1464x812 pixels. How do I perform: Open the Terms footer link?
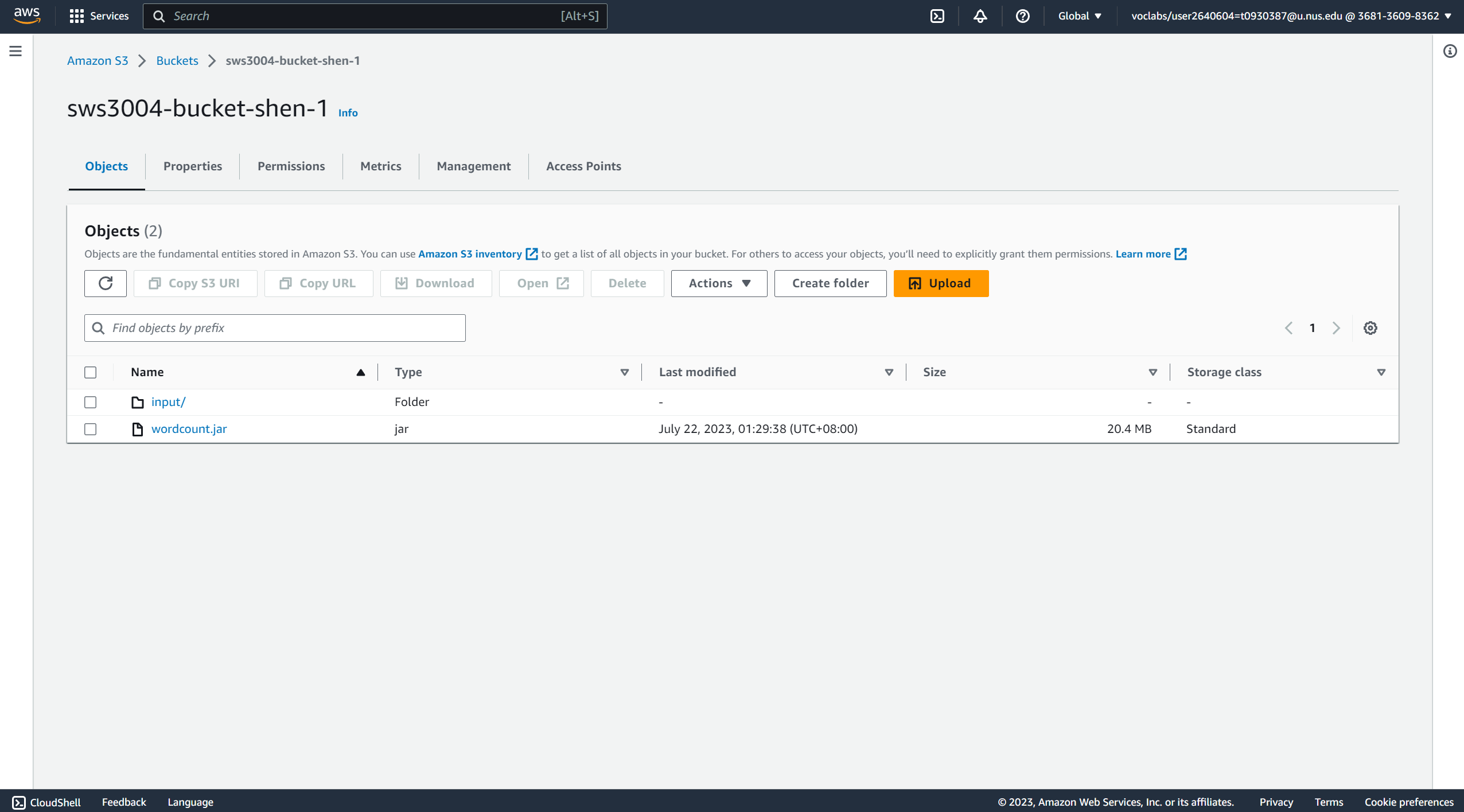pos(1329,802)
